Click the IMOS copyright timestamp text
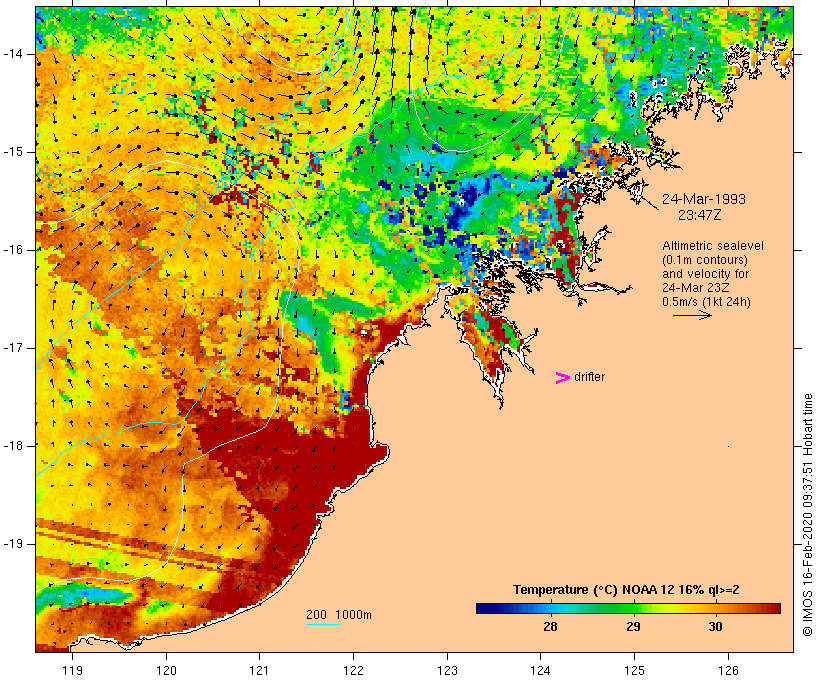The image size is (820, 680). pos(807,515)
